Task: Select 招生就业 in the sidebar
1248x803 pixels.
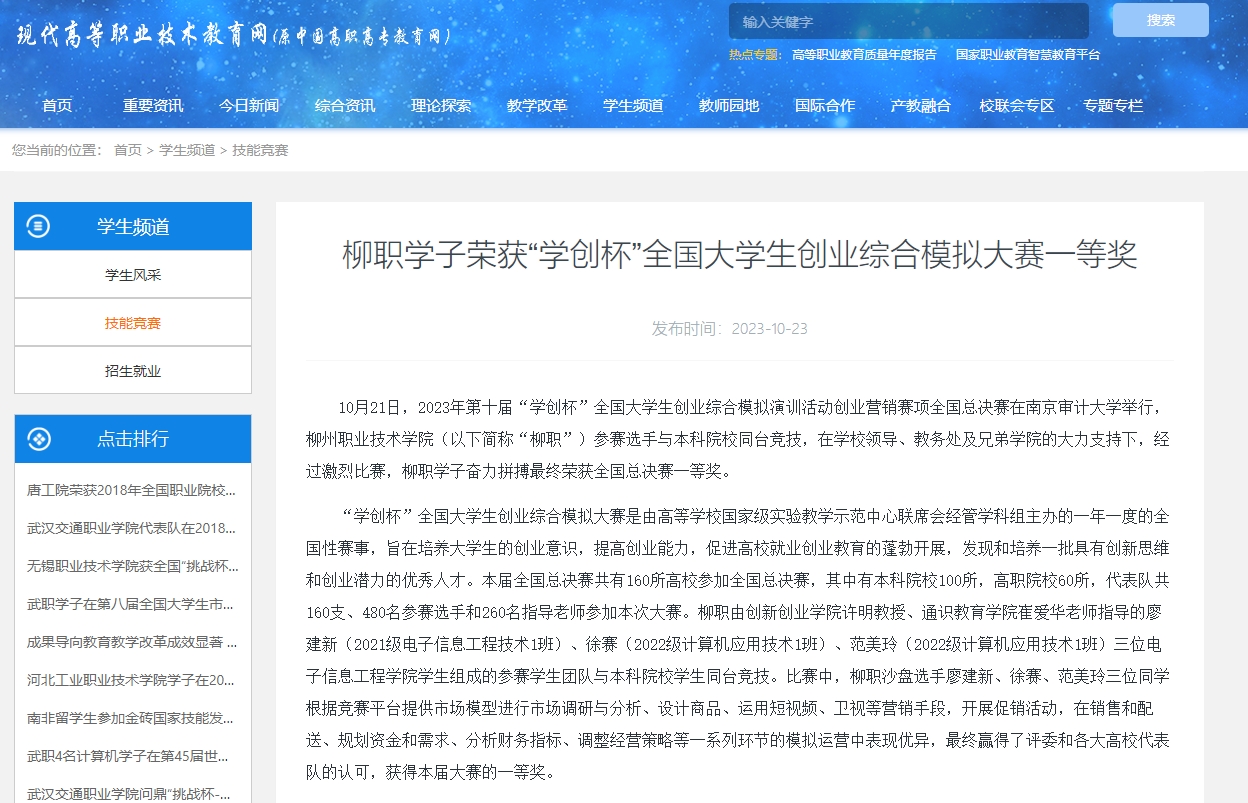Action: [x=133, y=371]
